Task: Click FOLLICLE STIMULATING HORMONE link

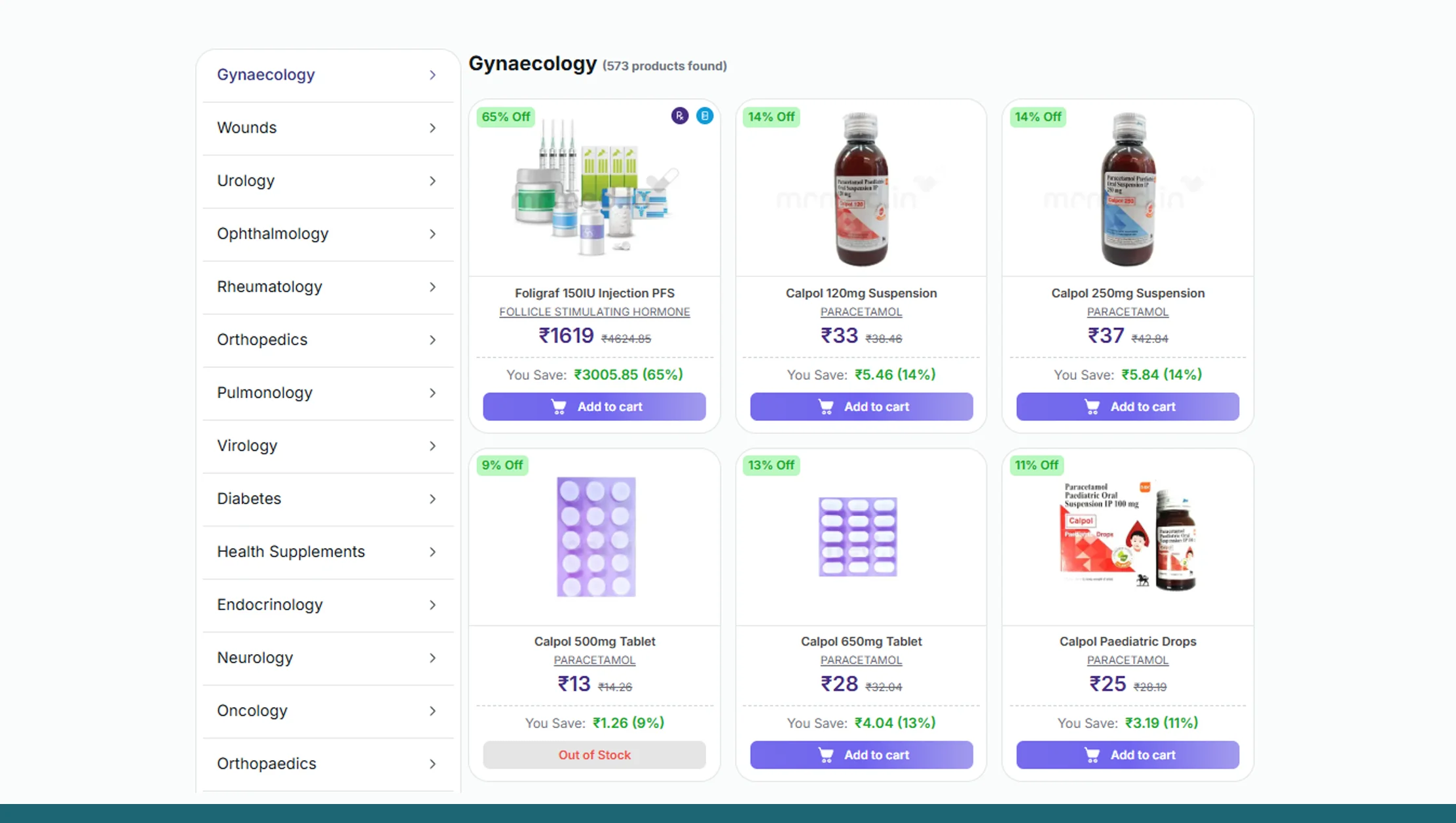Action: (x=594, y=312)
